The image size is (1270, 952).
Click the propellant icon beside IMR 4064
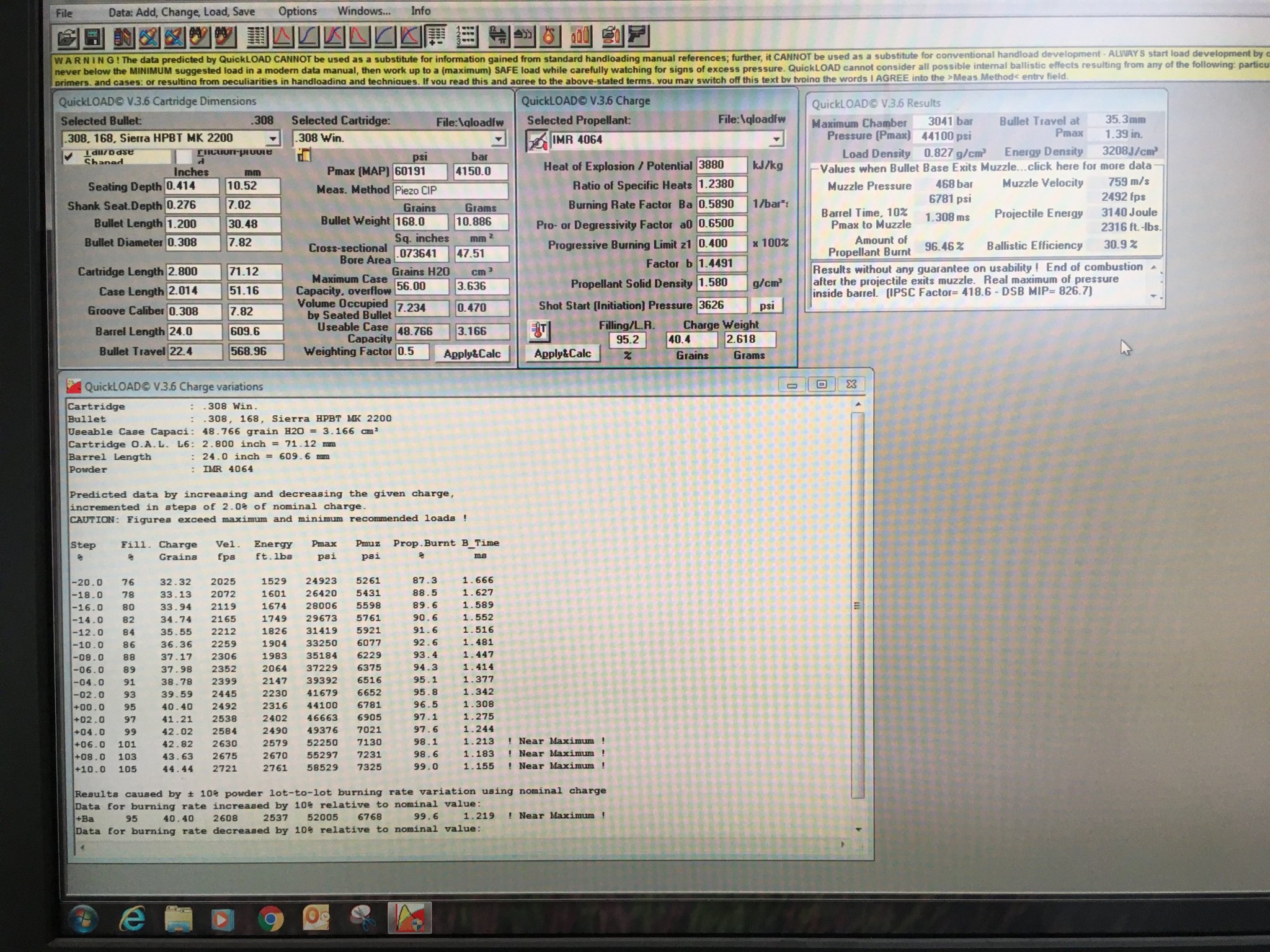[x=536, y=141]
